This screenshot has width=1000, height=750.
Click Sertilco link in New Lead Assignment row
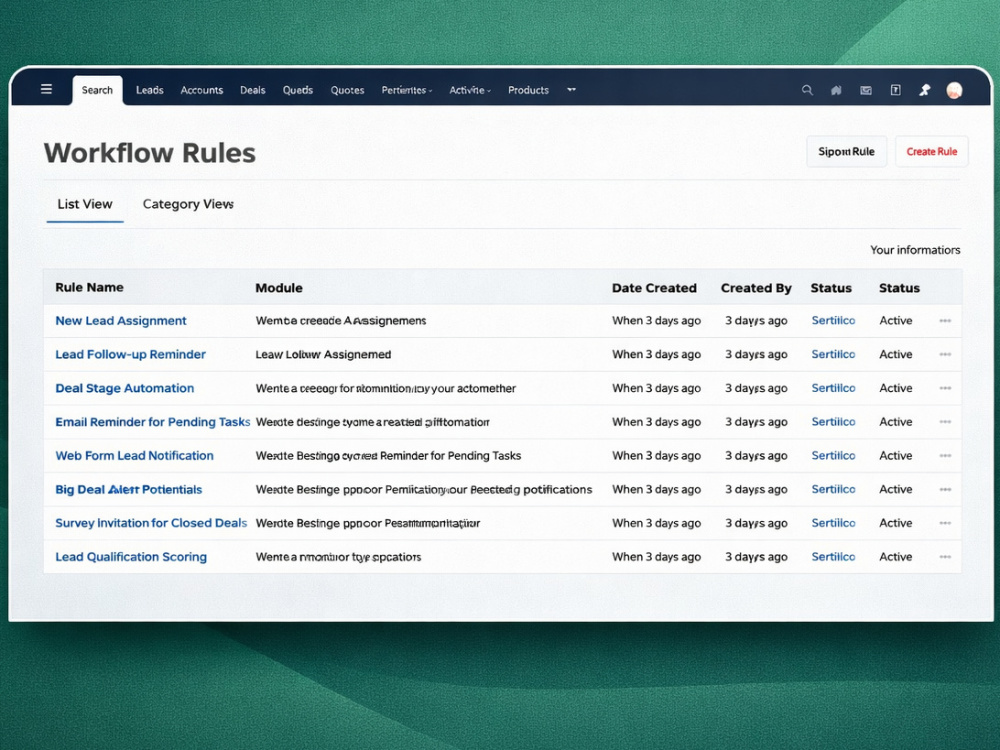coord(833,321)
